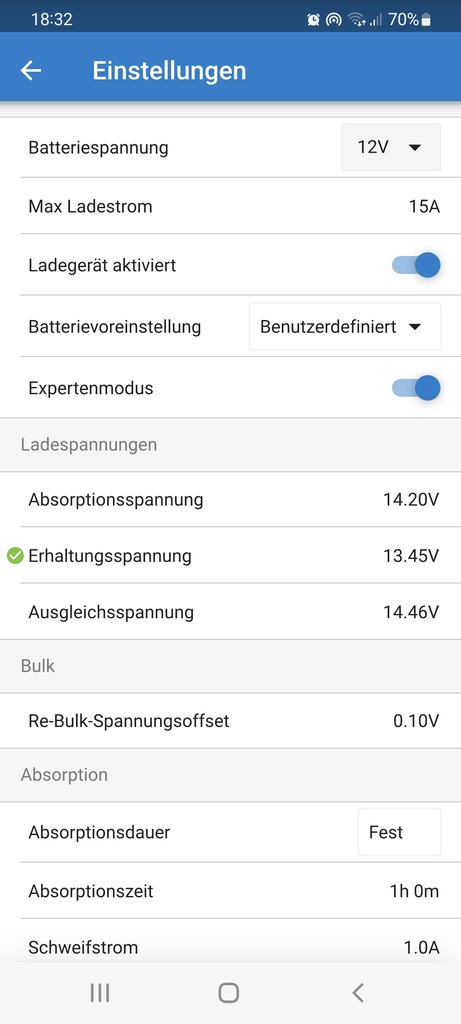The width and height of the screenshot is (461, 1024).
Task: Open the Absorptionsspannung 14.20V setting
Action: tap(230, 500)
